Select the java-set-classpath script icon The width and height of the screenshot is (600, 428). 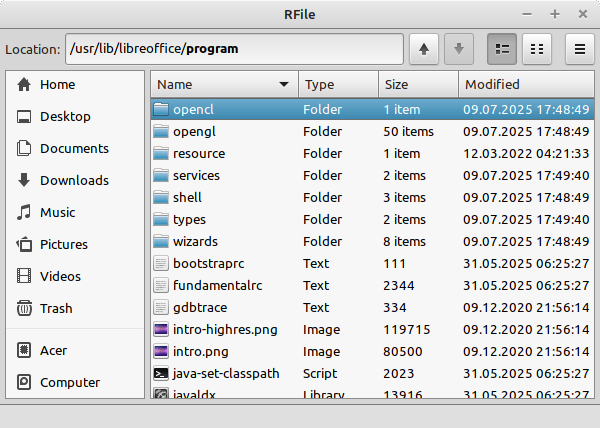point(161,373)
